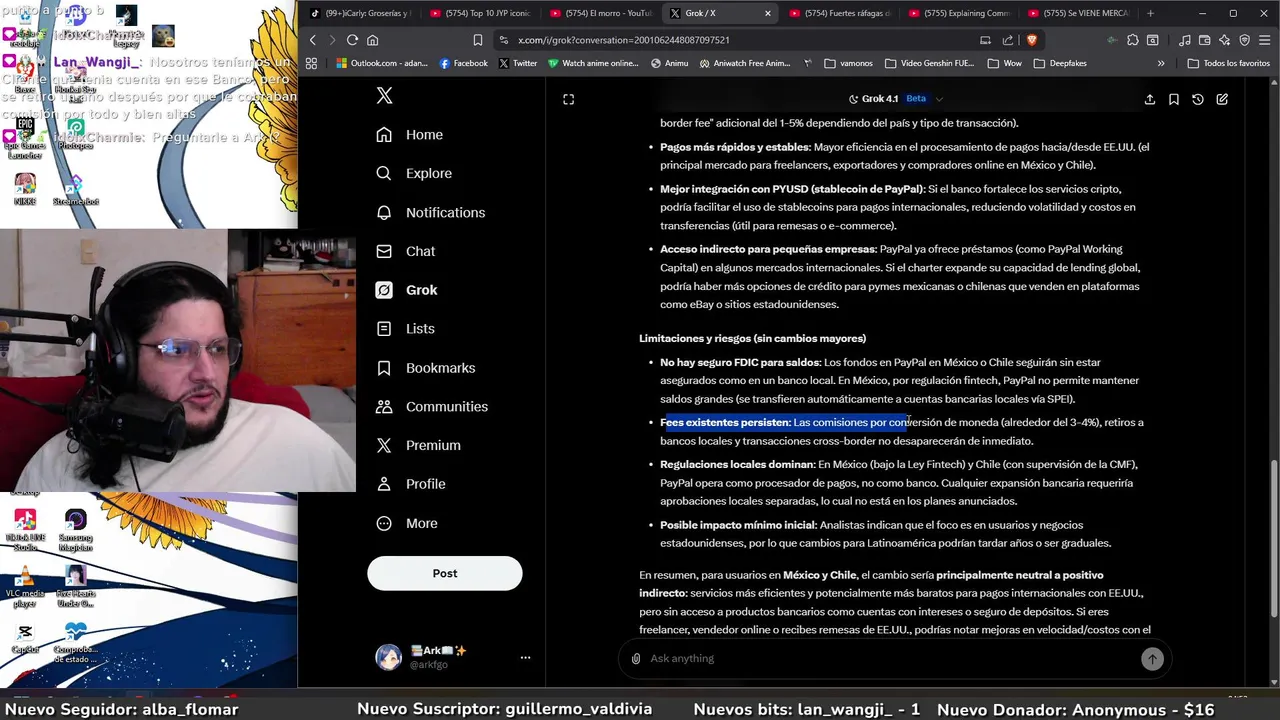Open the browser extensions puzzle icon
The width and height of the screenshot is (1280, 720).
[x=1132, y=40]
